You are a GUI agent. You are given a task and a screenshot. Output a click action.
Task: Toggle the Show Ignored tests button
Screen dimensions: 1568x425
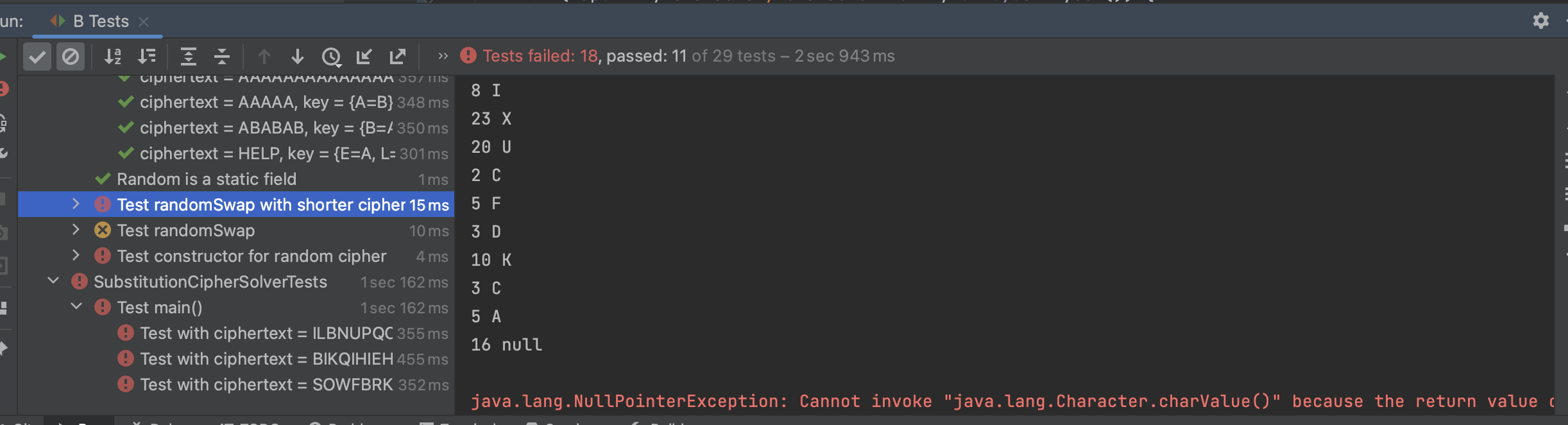point(71,56)
